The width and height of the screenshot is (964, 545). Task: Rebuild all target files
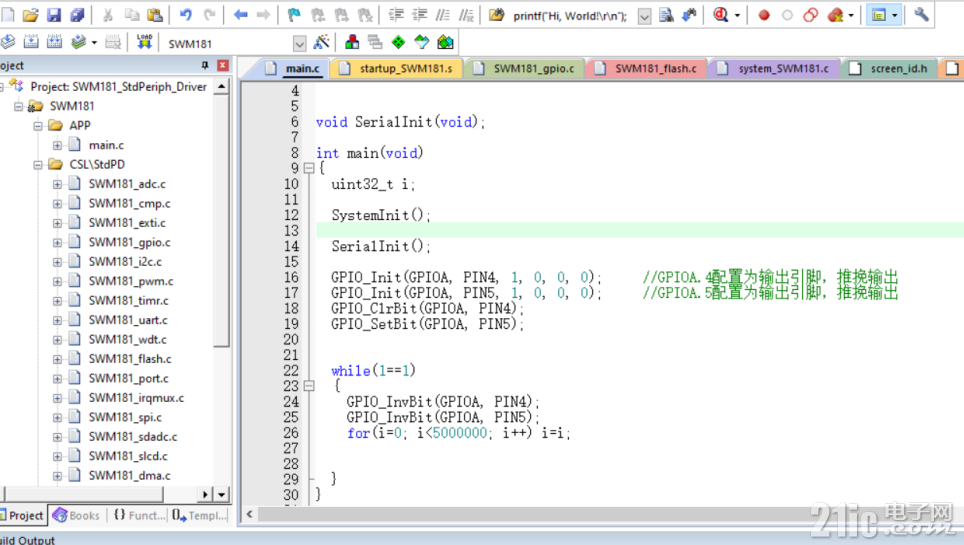click(x=54, y=42)
